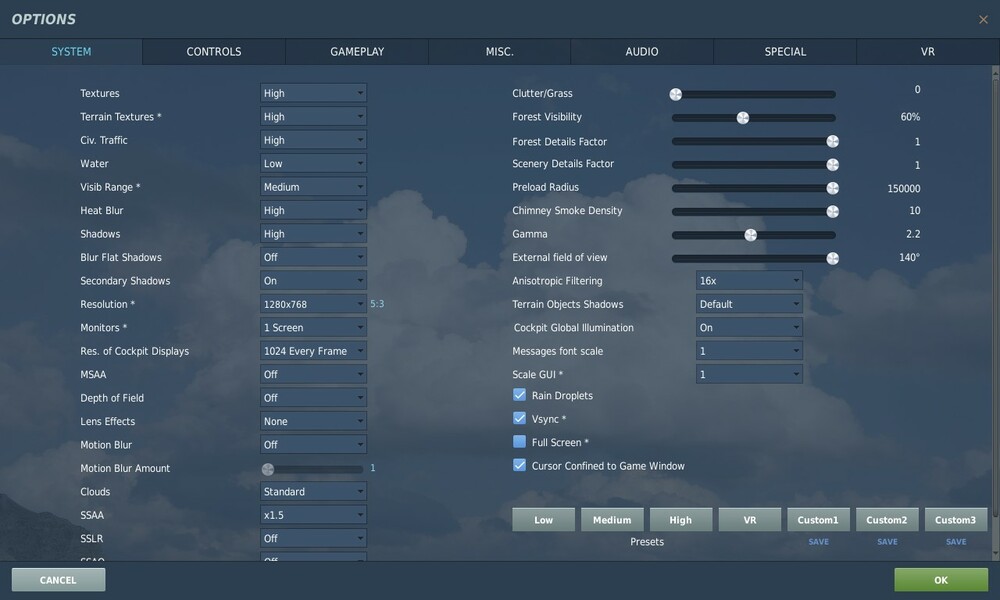Viewport: 1000px width, 600px height.
Task: Click the External field of view slider handle
Action: coord(832,258)
